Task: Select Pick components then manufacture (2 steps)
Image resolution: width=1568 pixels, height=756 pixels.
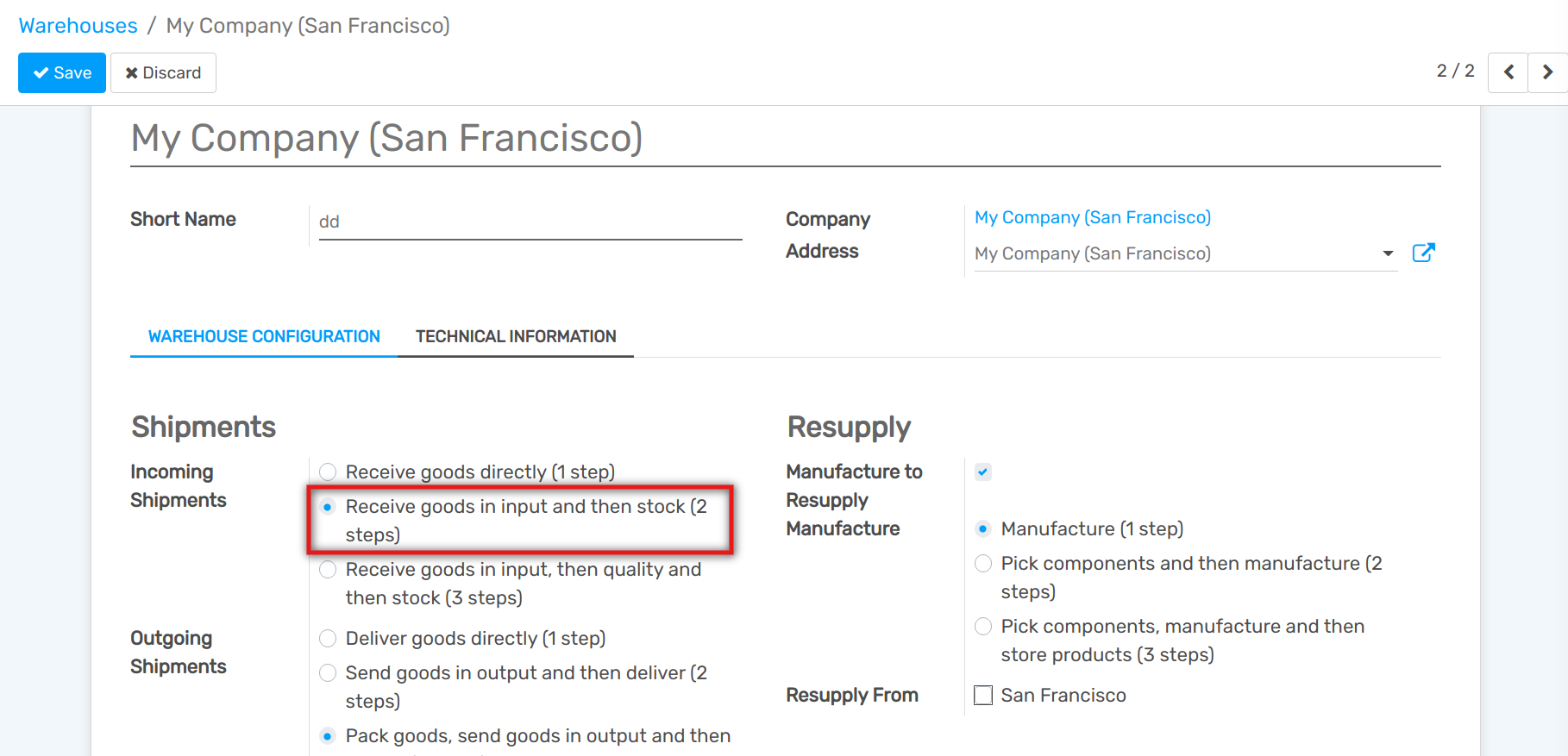Action: [x=983, y=564]
